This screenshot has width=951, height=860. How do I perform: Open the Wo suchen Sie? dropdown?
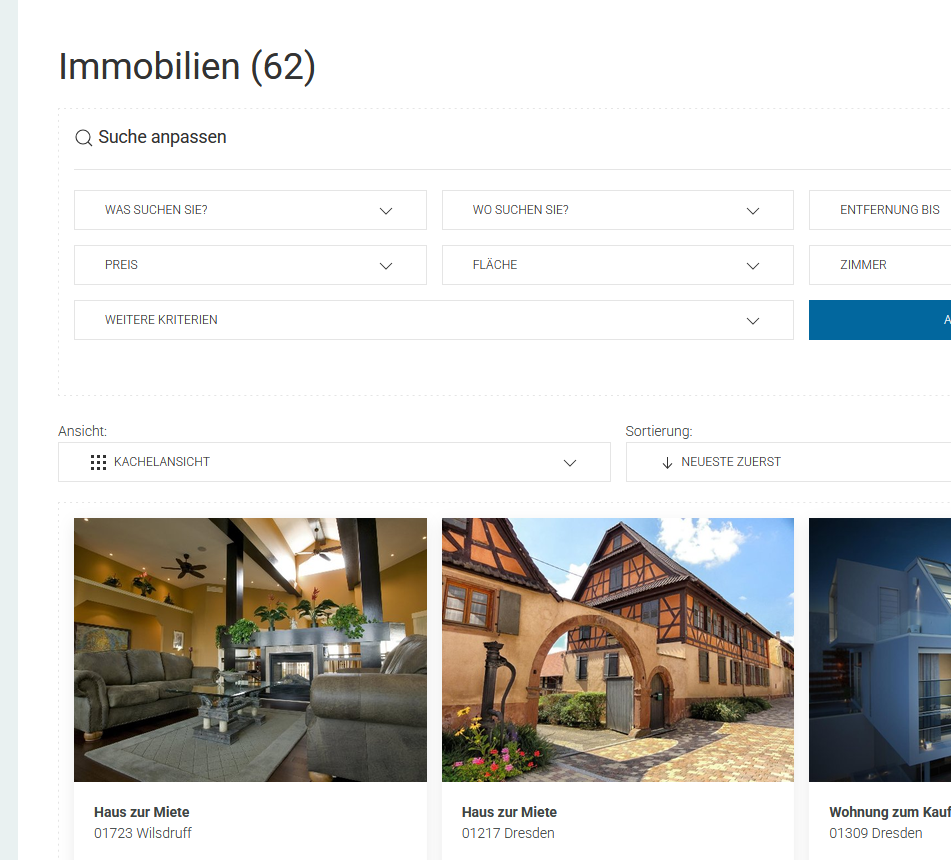[617, 210]
